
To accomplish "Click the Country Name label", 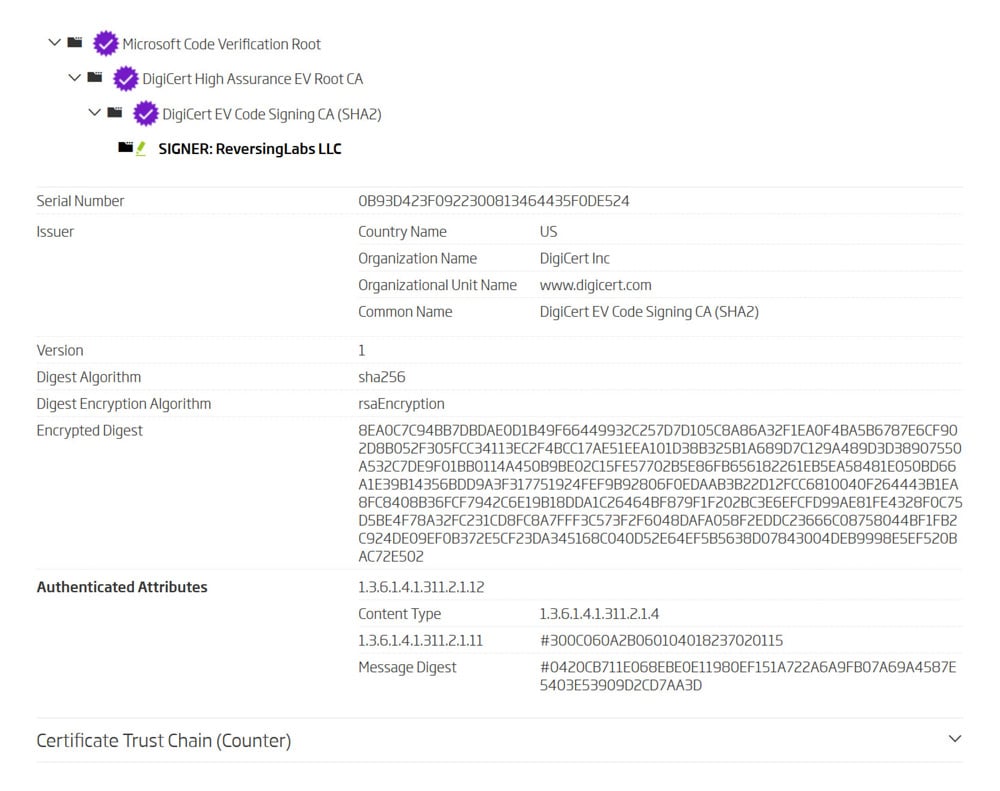I will 402,232.
